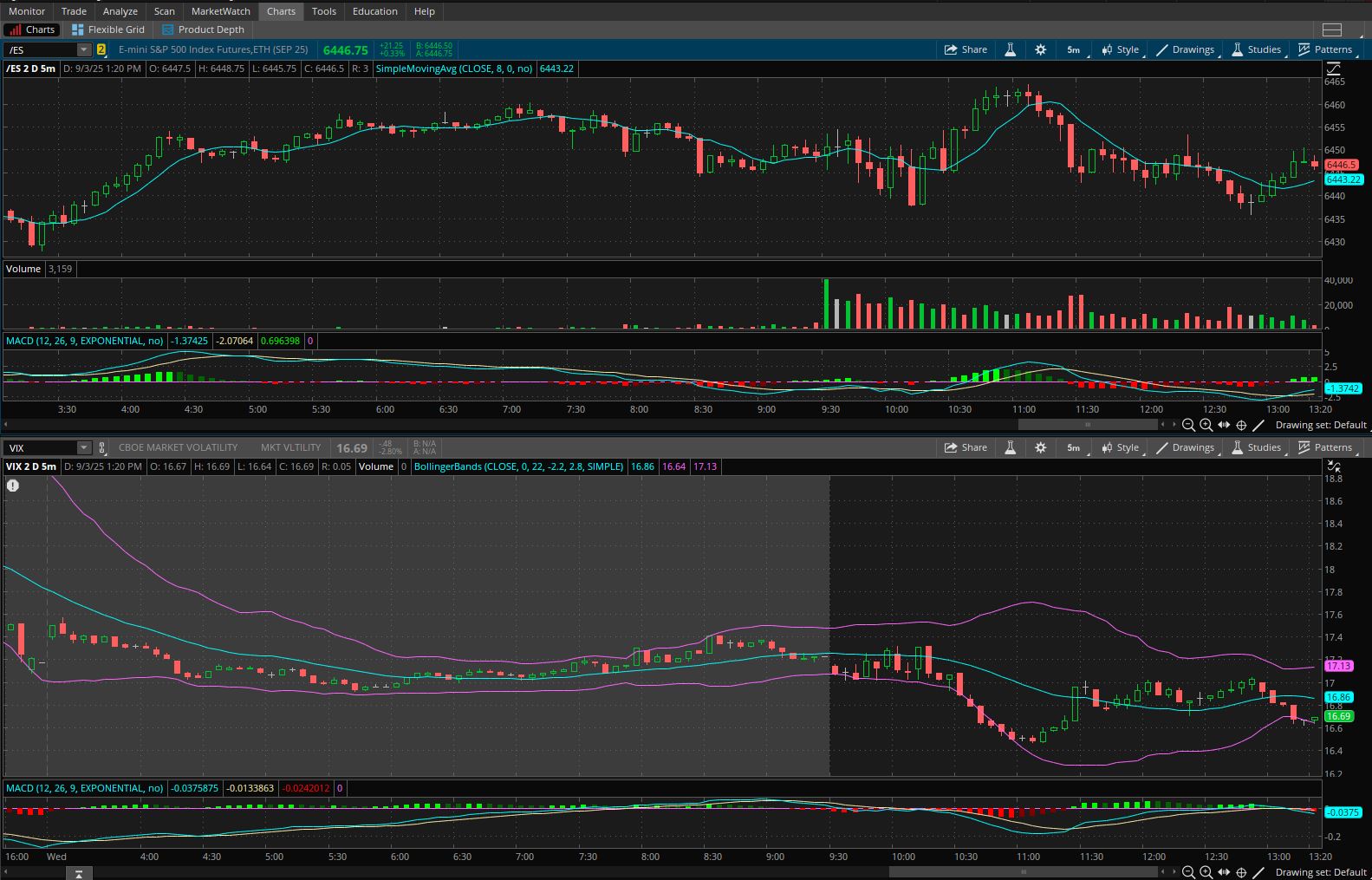Open the Drawings menu for VIX chart
Image resolution: width=1372 pixels, height=880 pixels.
[1186, 447]
